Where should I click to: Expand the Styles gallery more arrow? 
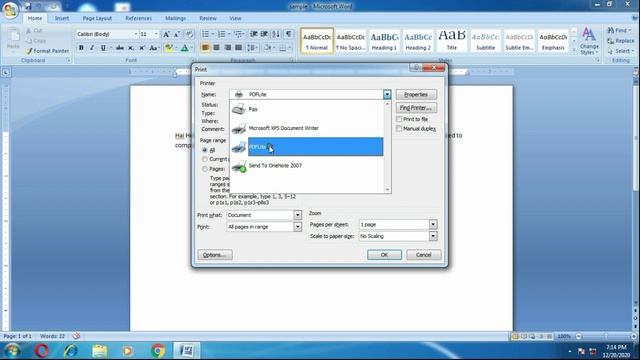pos(573,51)
